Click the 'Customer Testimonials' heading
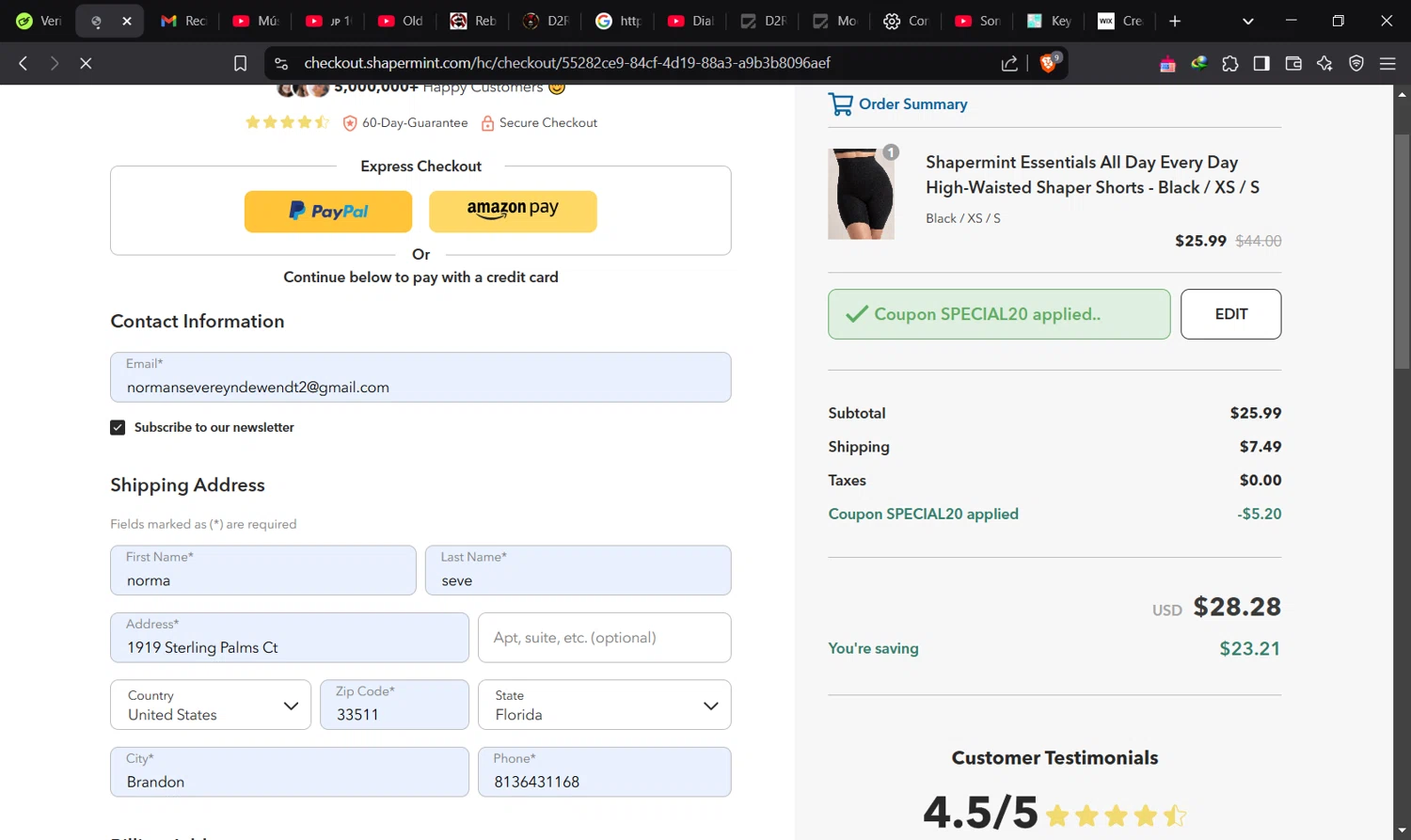This screenshot has width=1411, height=840. point(1054,758)
